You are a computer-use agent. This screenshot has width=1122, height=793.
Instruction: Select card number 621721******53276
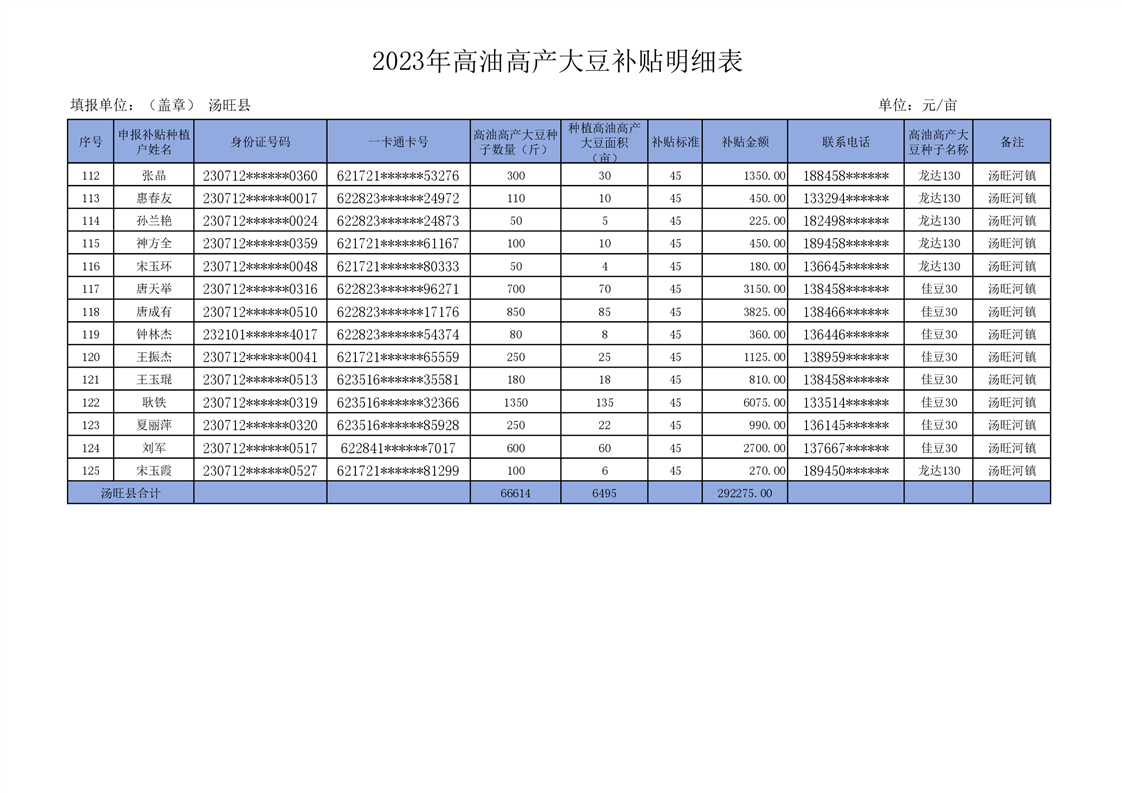click(x=399, y=175)
